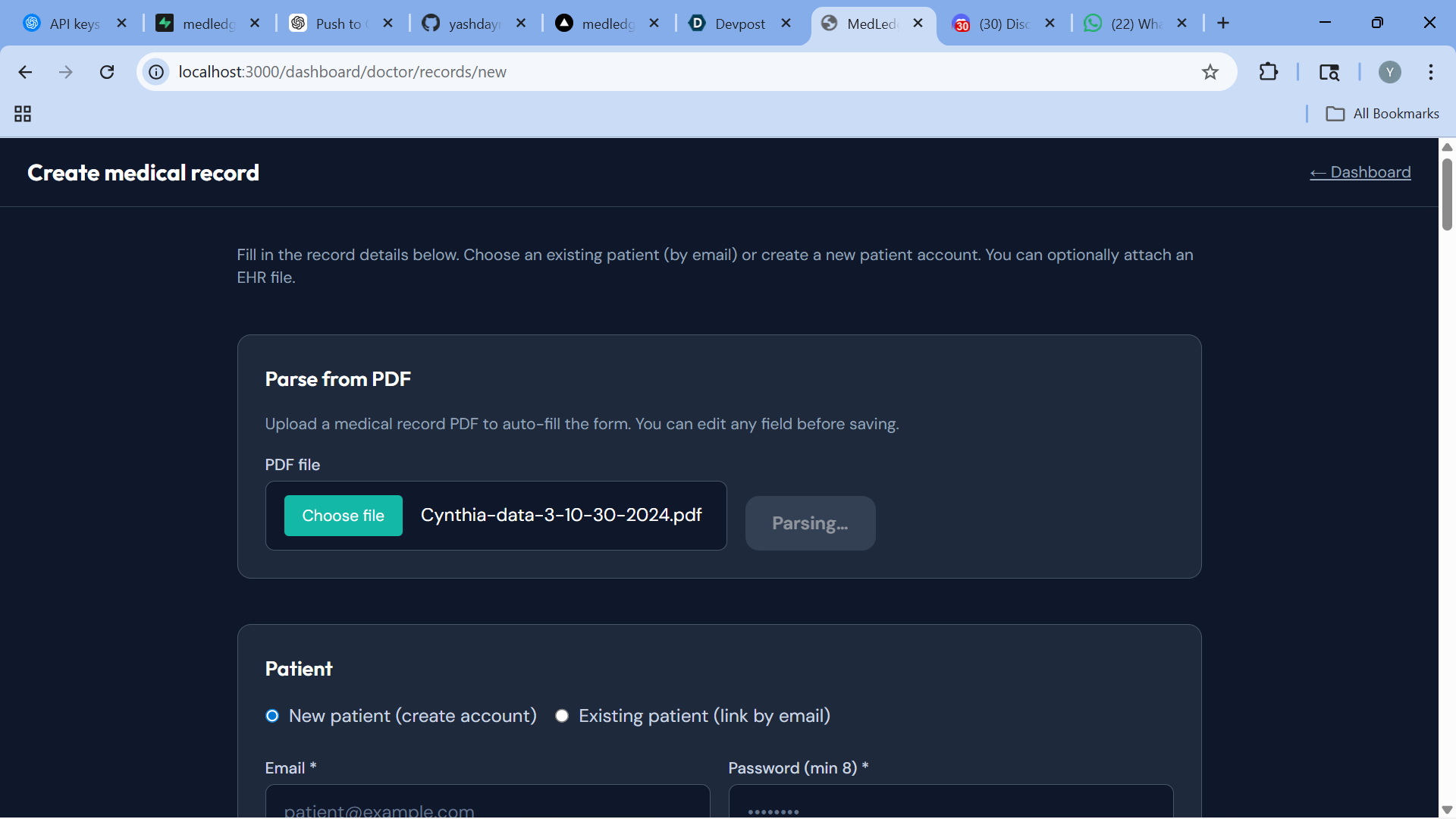Switch to the Devpost tab

pos(739,24)
